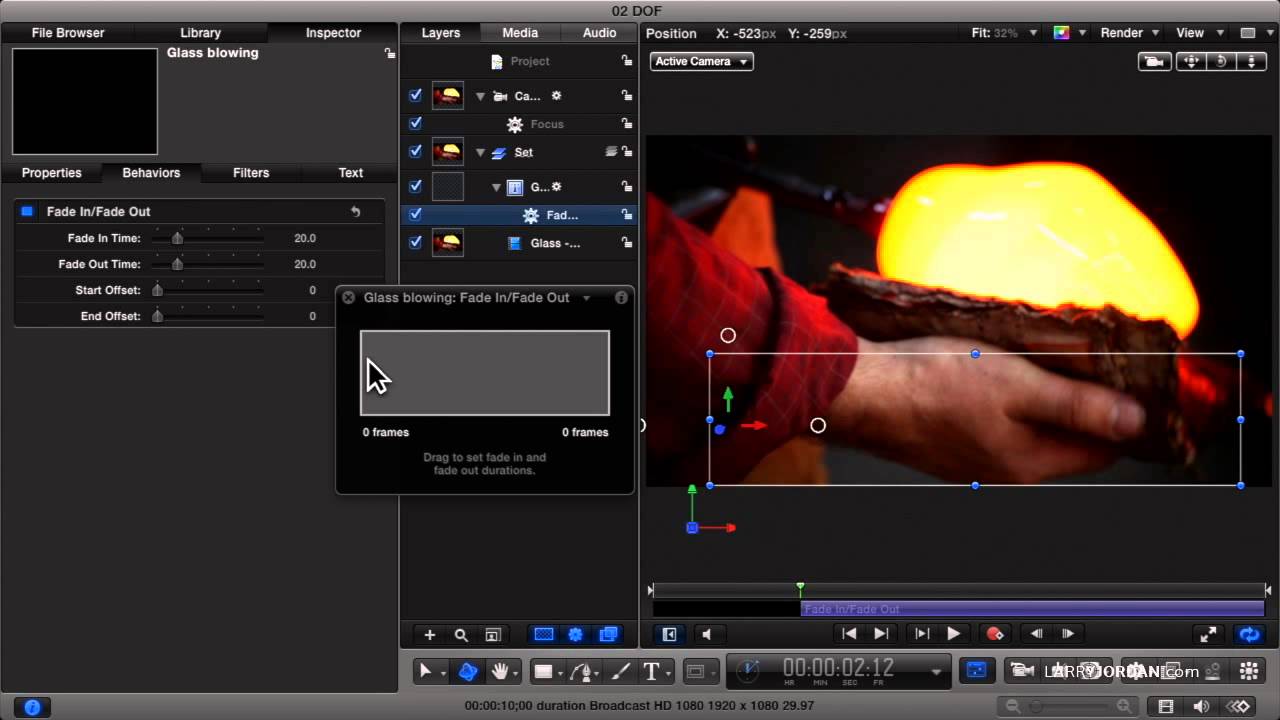Show the Keyframe Editor button
This screenshot has width=1280, height=720.
1240,706
